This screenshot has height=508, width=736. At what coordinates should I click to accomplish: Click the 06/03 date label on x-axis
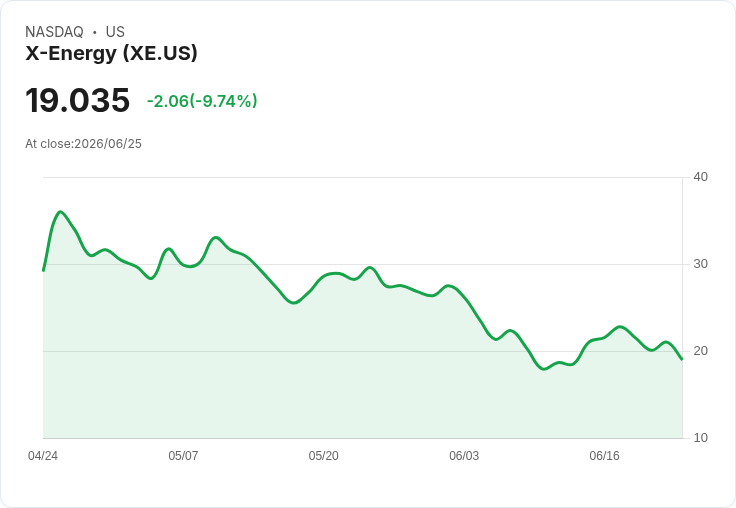coord(464,456)
